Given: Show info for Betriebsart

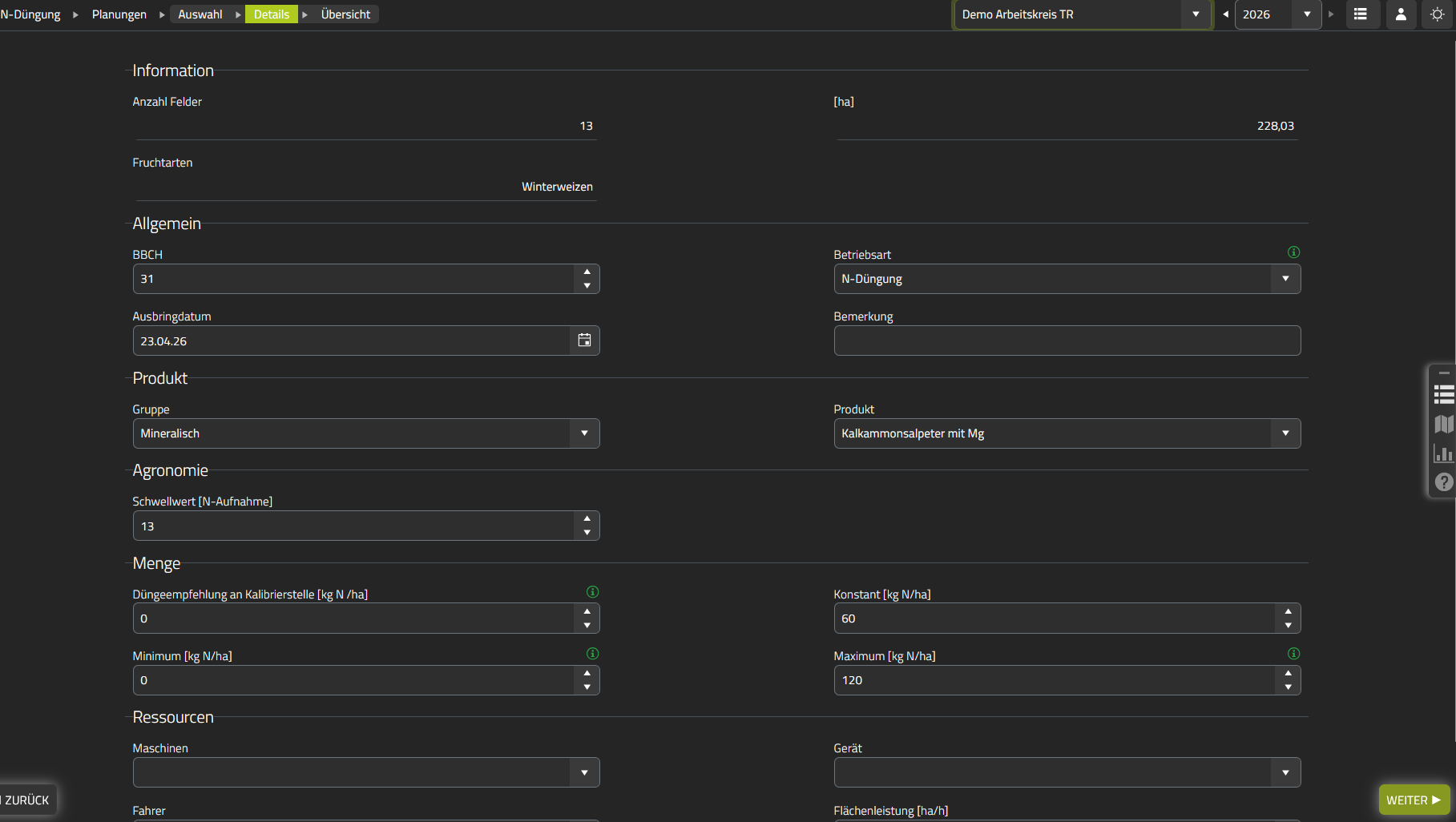Looking at the screenshot, I should pos(1293,252).
